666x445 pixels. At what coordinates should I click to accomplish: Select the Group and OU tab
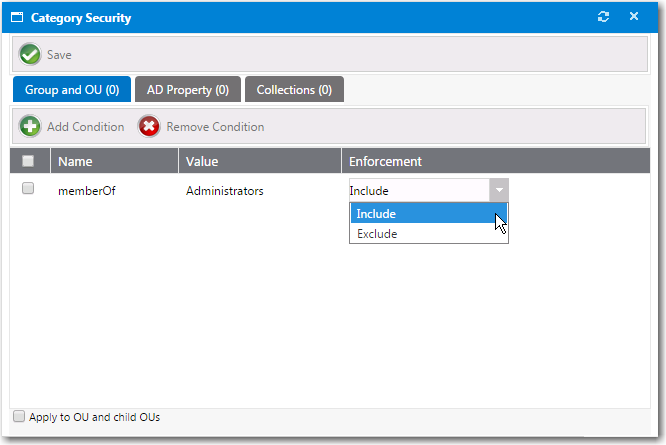72,90
